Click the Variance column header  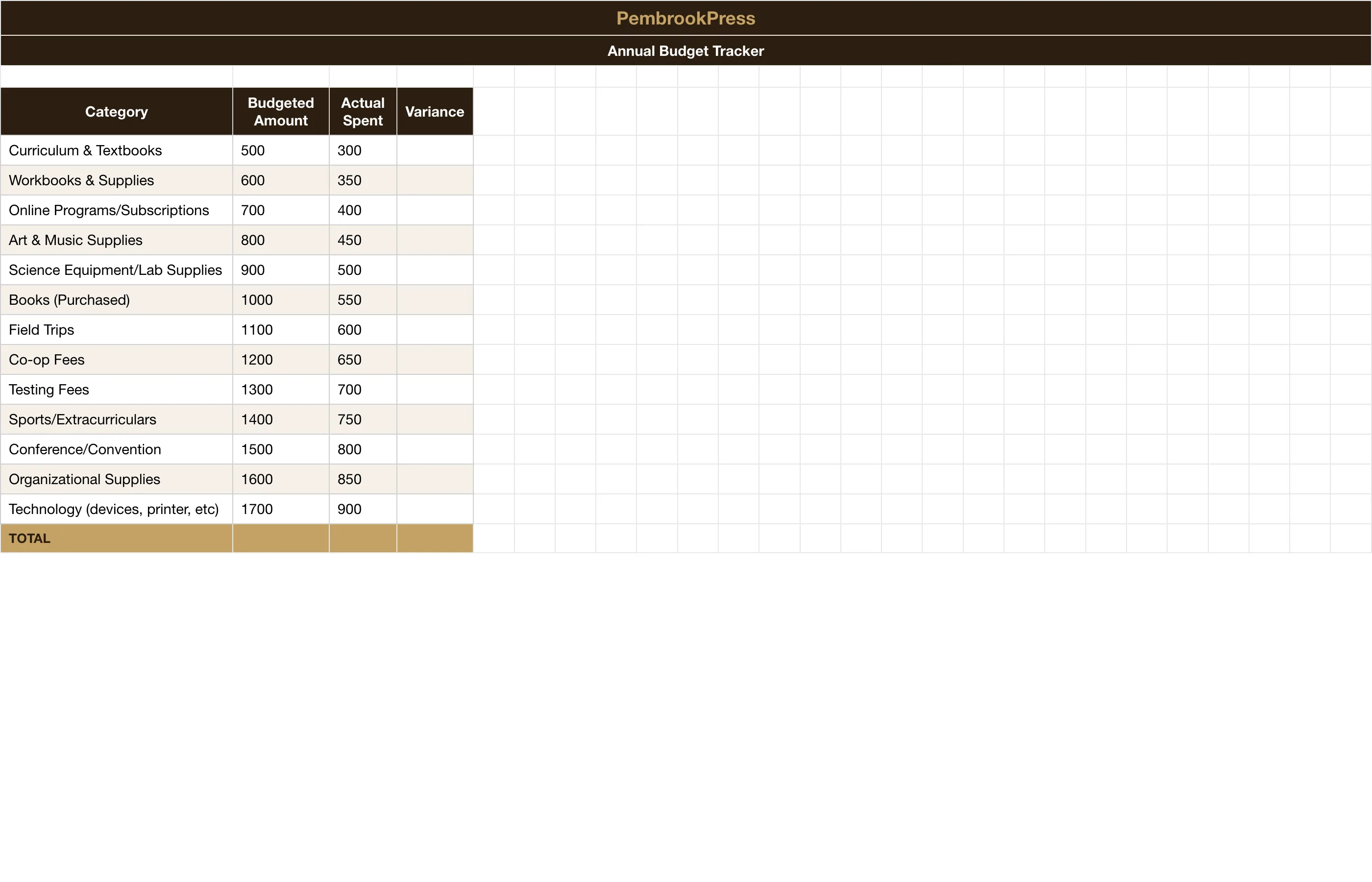pyautogui.click(x=435, y=112)
